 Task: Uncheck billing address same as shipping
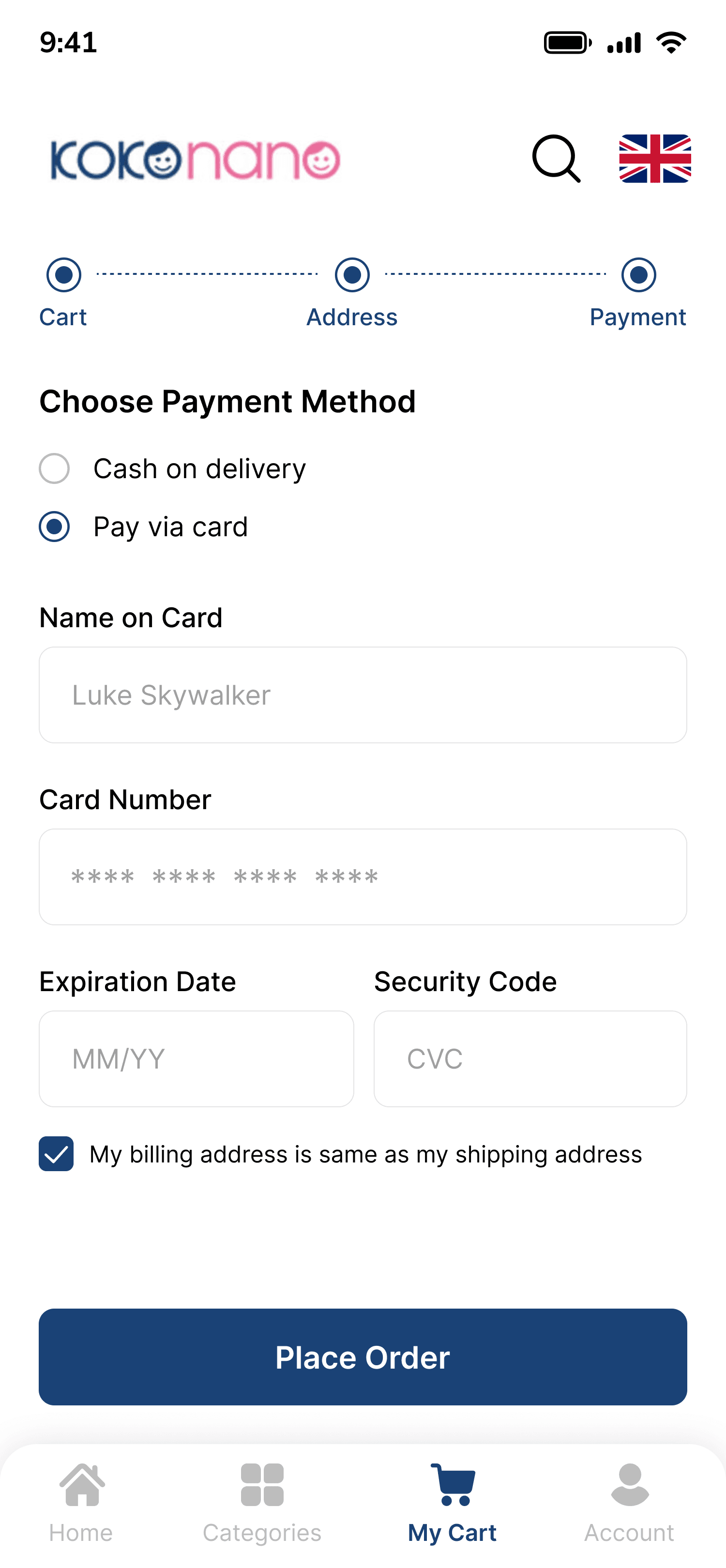pyautogui.click(x=56, y=1154)
